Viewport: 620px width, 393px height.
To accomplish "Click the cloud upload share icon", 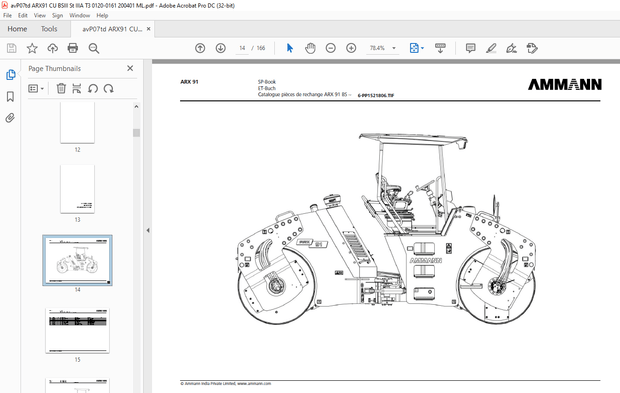I will [53, 48].
